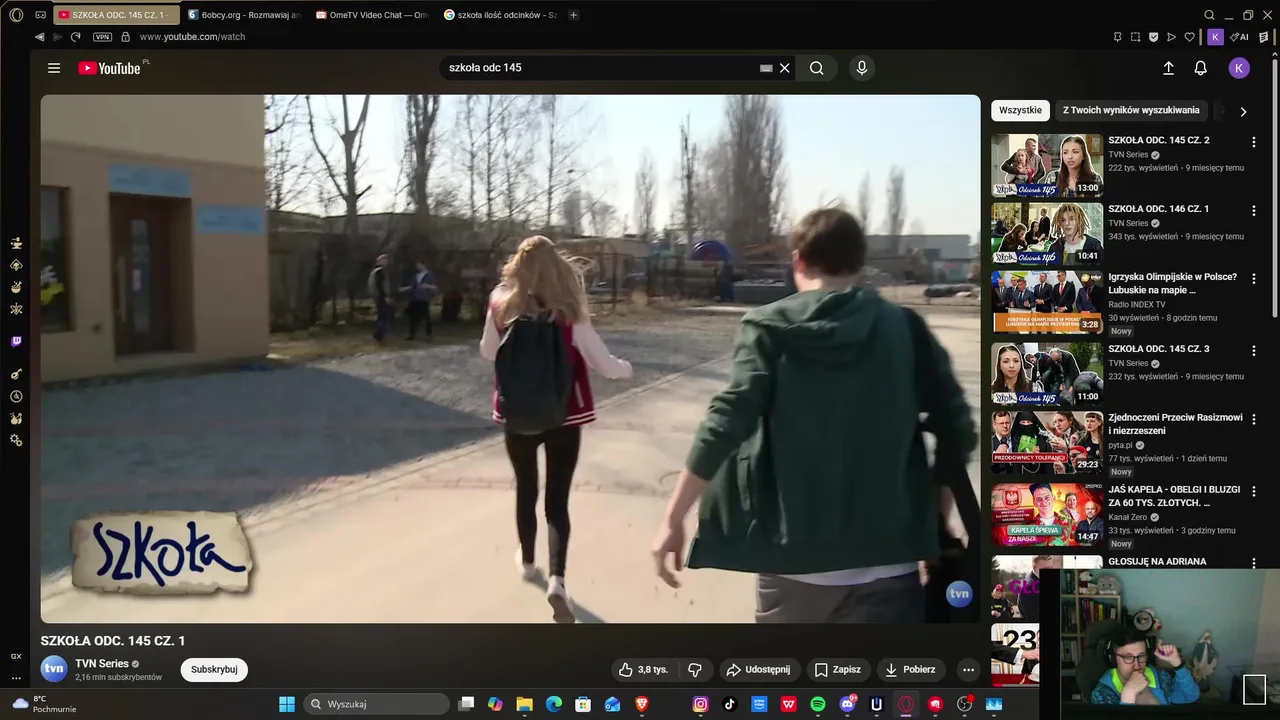Add the page to bookmarks with the heart
The height and width of the screenshot is (720, 1280).
pos(1189,37)
